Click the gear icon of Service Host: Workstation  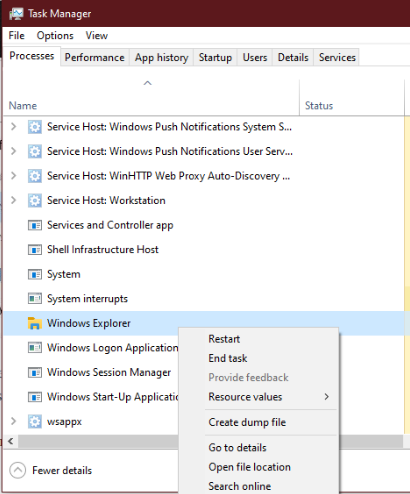click(x=35, y=200)
